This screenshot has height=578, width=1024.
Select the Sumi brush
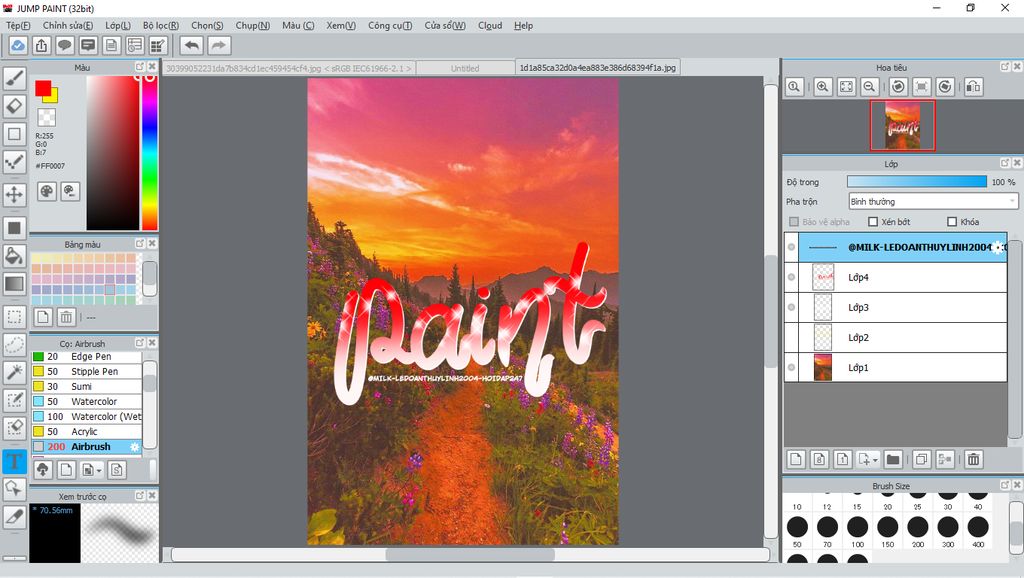point(86,387)
